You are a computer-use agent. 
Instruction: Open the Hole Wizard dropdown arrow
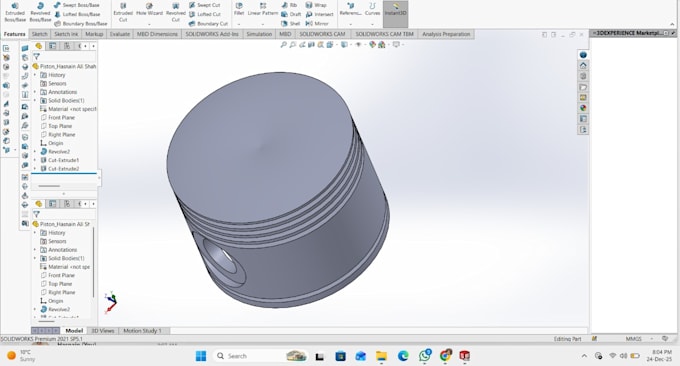149,24
